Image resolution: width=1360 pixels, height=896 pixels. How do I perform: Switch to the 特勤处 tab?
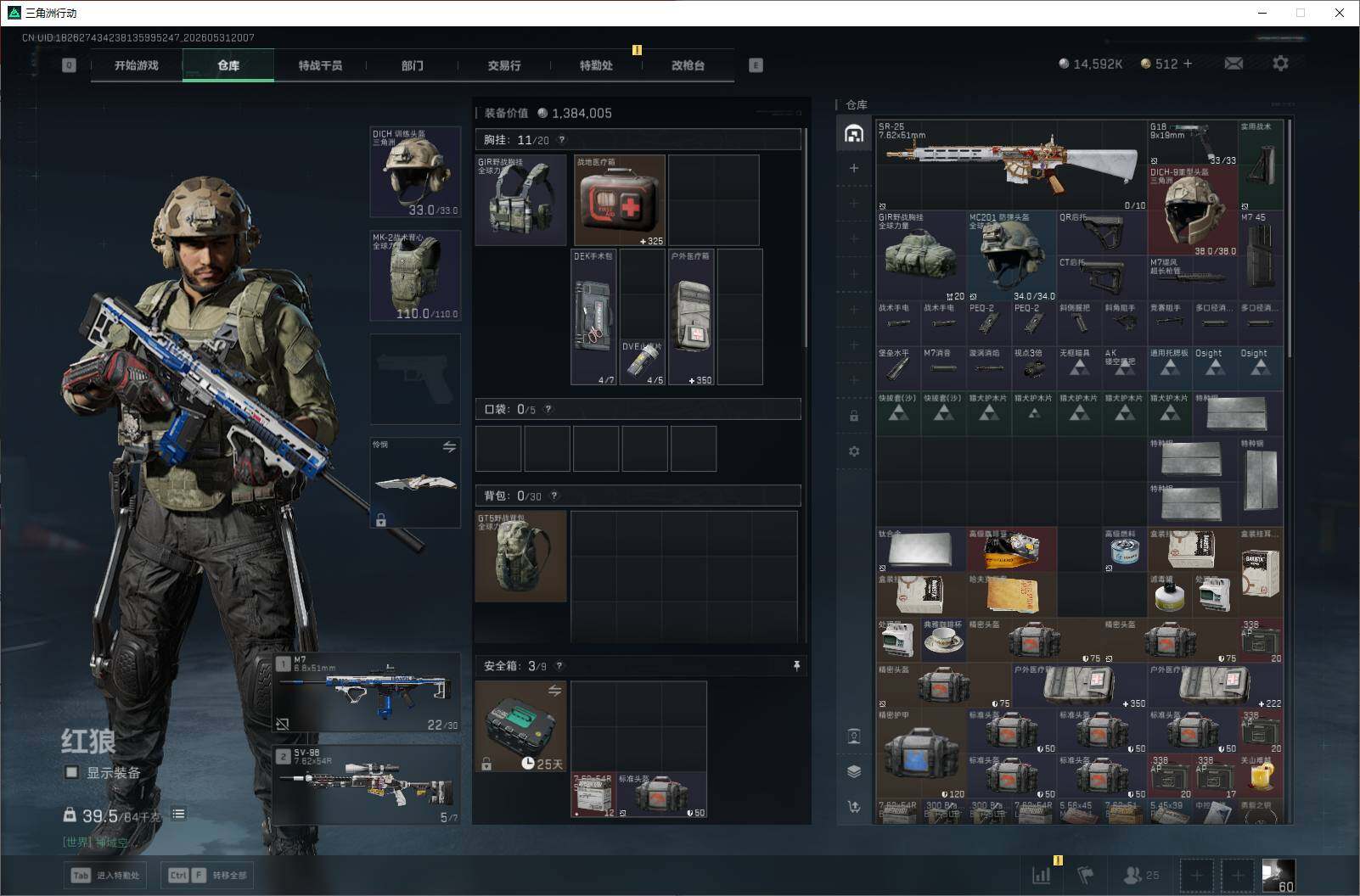[596, 65]
